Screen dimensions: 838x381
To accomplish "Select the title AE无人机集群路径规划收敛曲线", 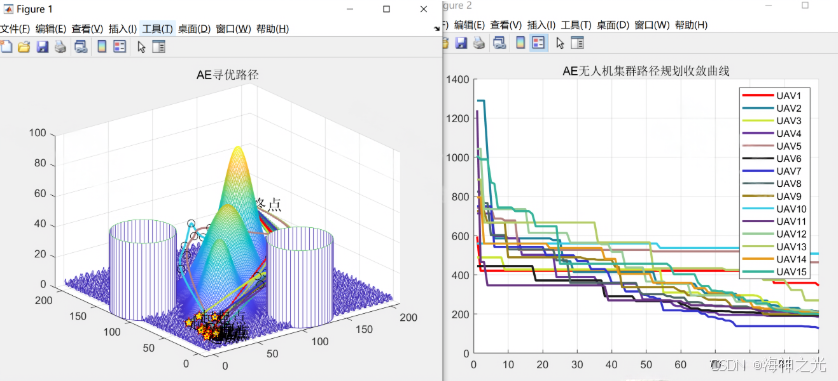I will [x=646, y=71].
